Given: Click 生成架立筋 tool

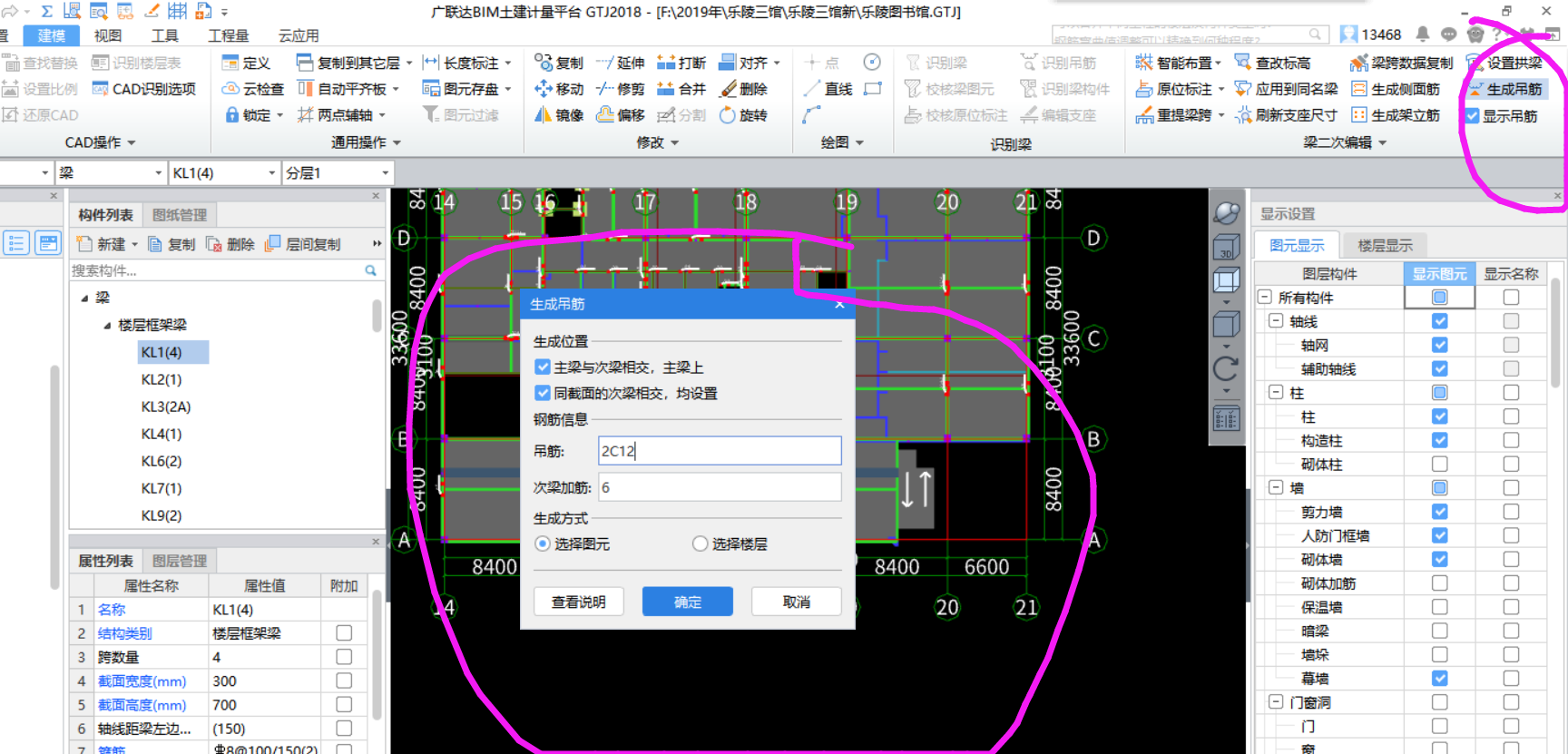Looking at the screenshot, I should coord(1396,115).
